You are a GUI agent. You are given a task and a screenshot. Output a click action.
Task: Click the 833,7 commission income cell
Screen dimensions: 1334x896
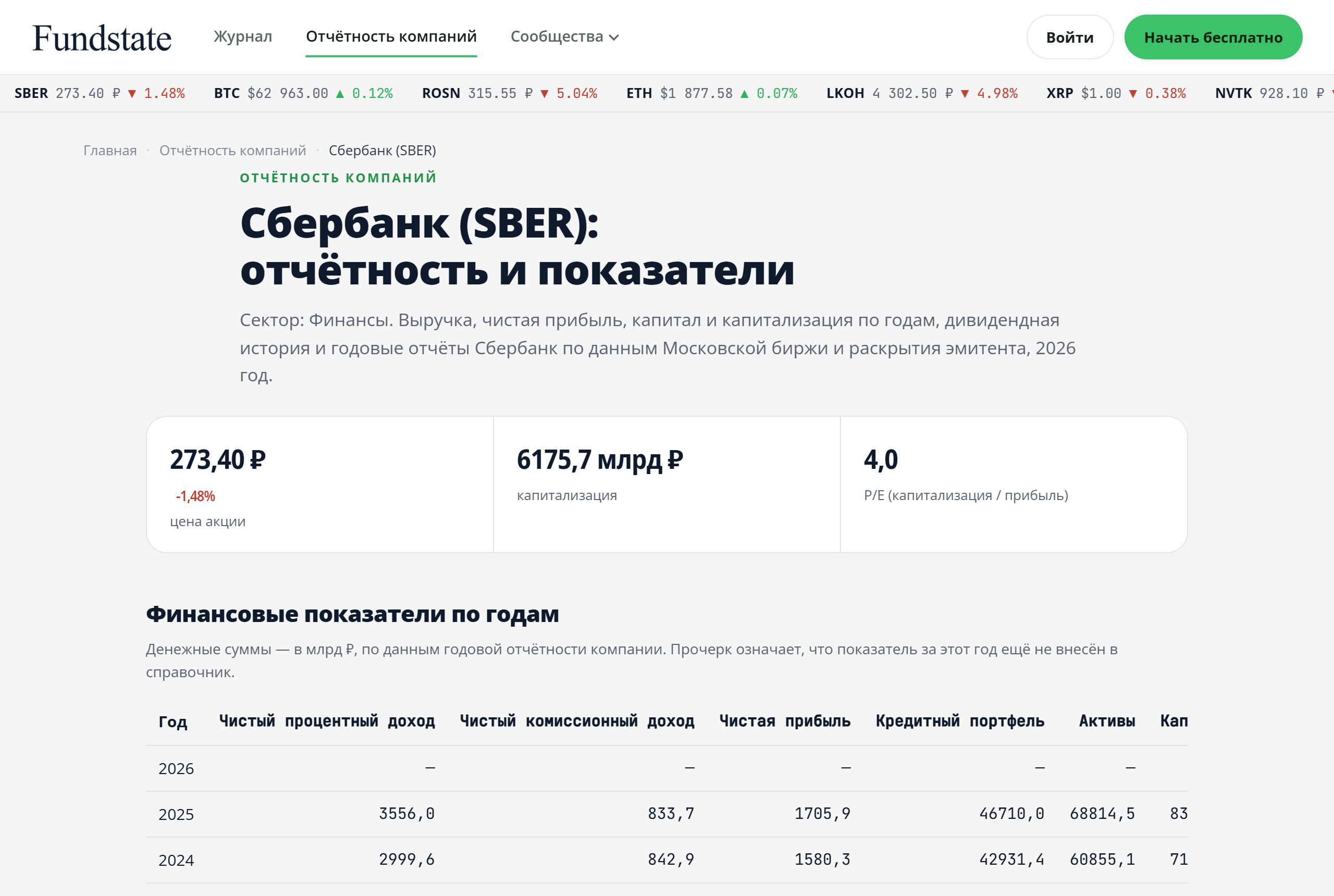point(671,814)
